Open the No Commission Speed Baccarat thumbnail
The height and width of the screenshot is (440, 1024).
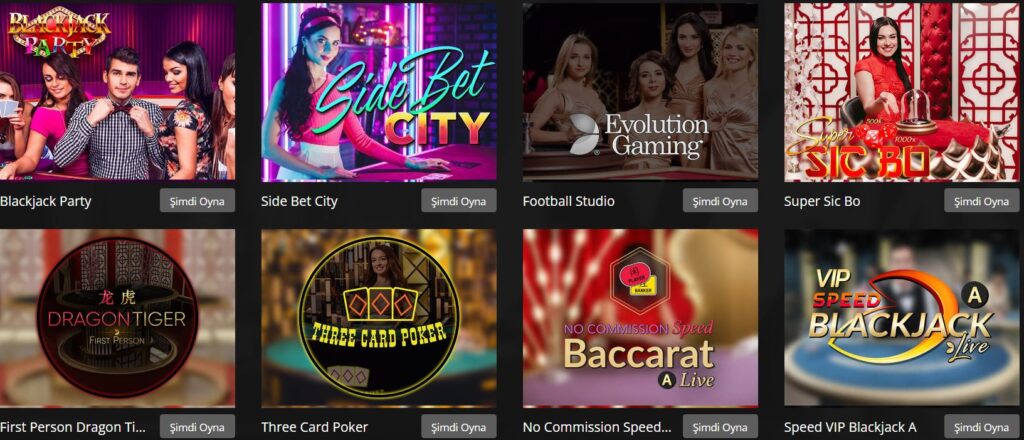(641, 318)
